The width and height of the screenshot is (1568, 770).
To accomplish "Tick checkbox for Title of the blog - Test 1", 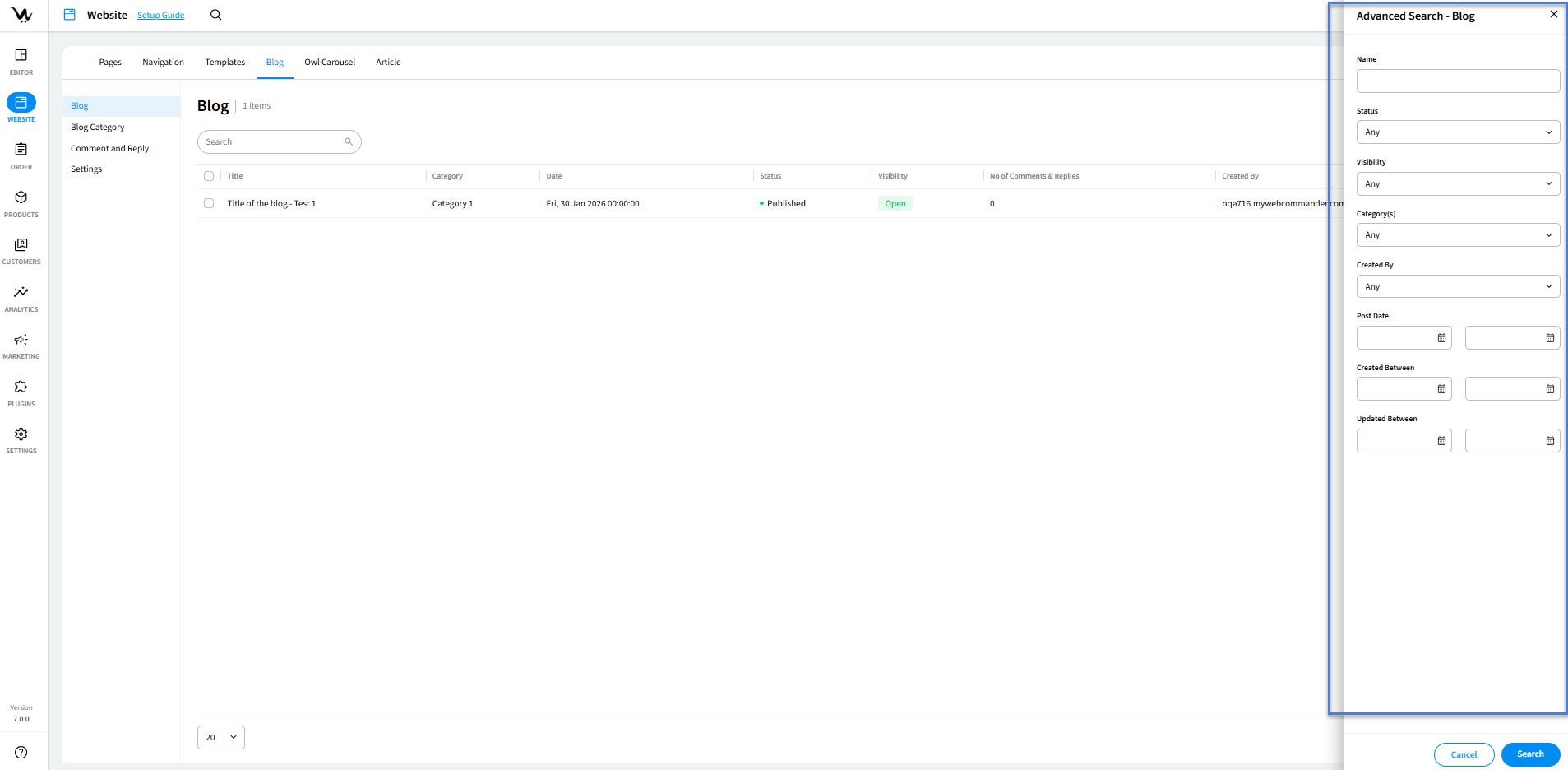I will pos(209,203).
